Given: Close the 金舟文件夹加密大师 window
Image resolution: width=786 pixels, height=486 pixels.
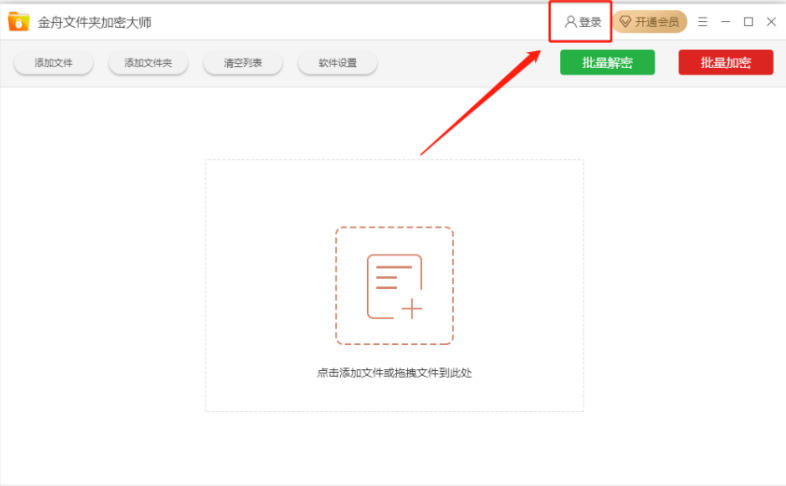Looking at the screenshot, I should [771, 22].
